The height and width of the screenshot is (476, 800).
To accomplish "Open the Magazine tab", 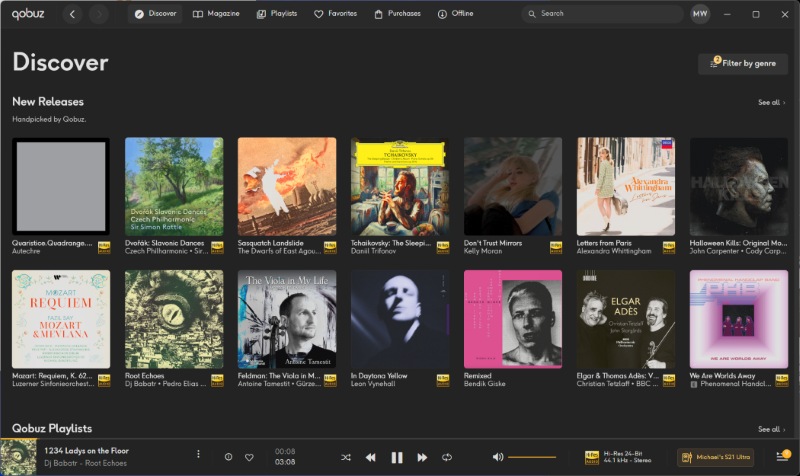I will [216, 14].
